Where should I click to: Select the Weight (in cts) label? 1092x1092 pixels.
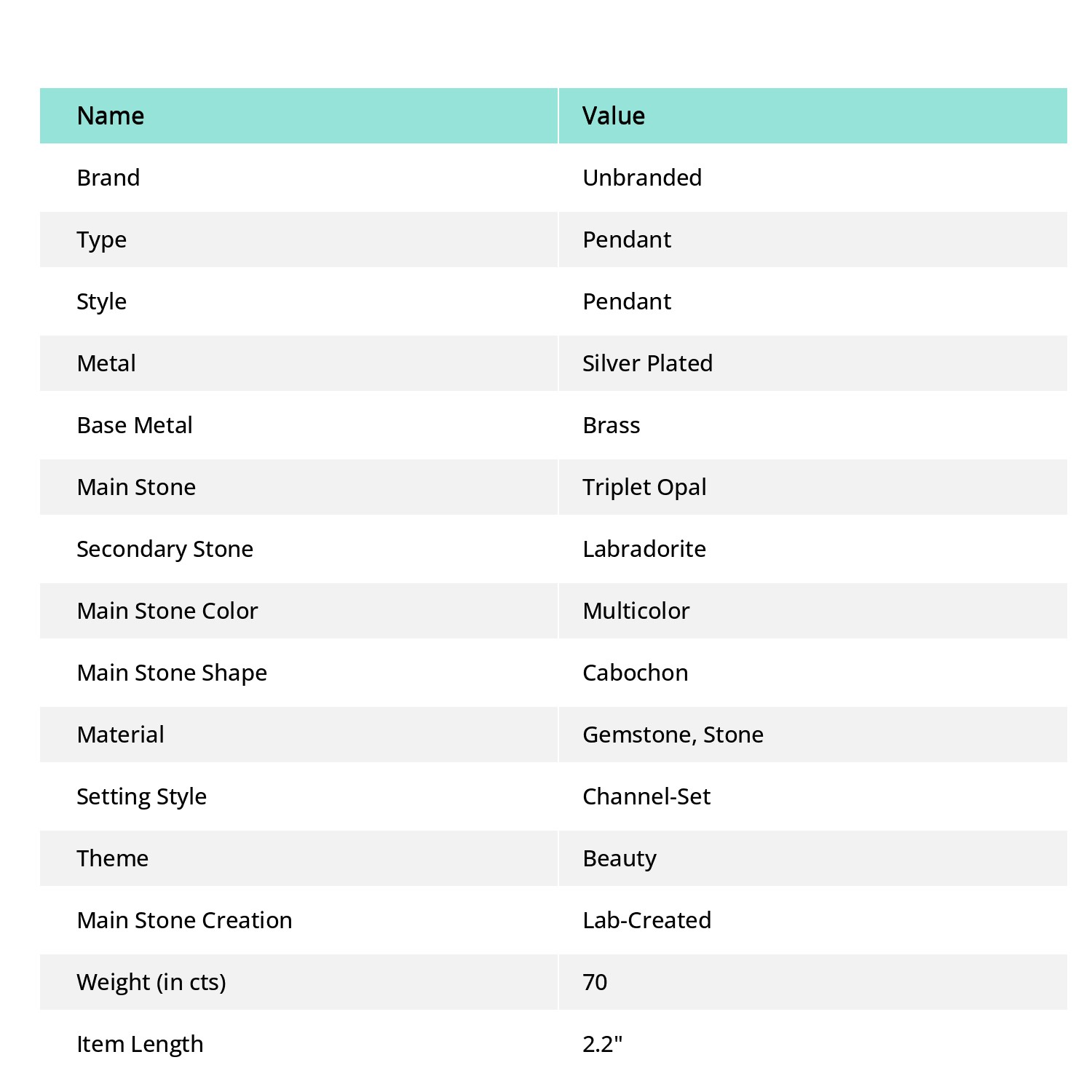coord(151,983)
